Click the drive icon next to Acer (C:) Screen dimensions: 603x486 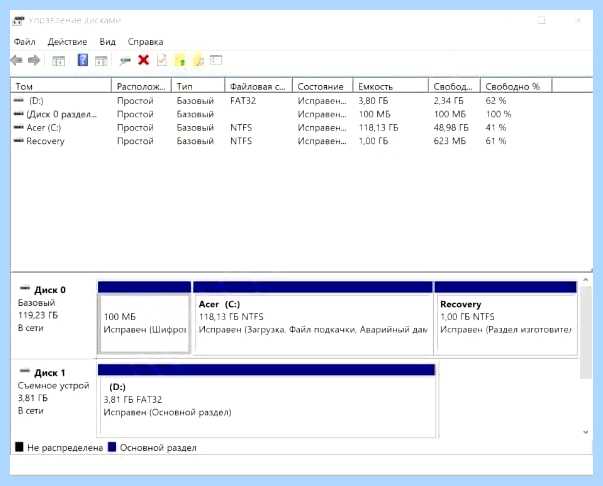[x=18, y=127]
